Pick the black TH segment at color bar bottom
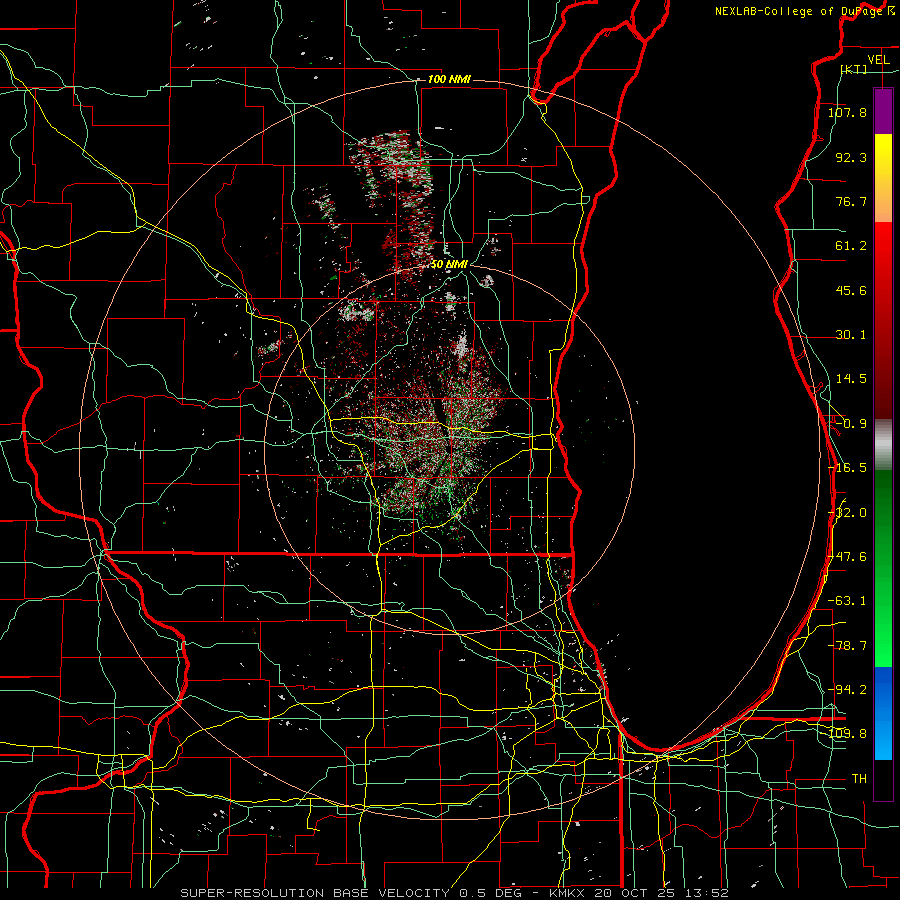The height and width of the screenshot is (900, 900). pyautogui.click(x=883, y=779)
